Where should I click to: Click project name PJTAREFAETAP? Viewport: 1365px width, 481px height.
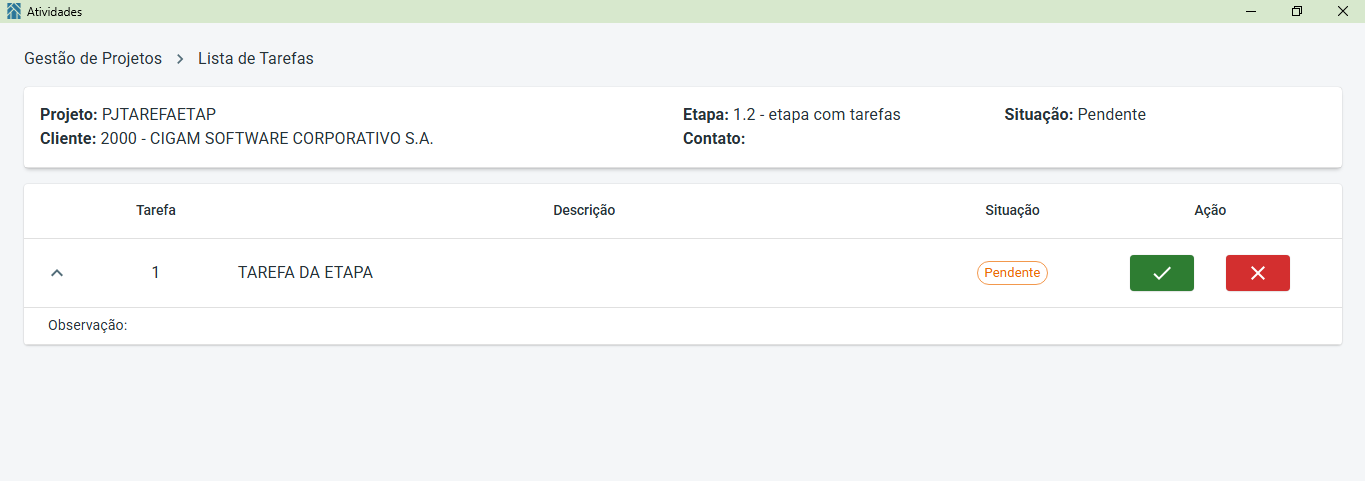point(159,114)
